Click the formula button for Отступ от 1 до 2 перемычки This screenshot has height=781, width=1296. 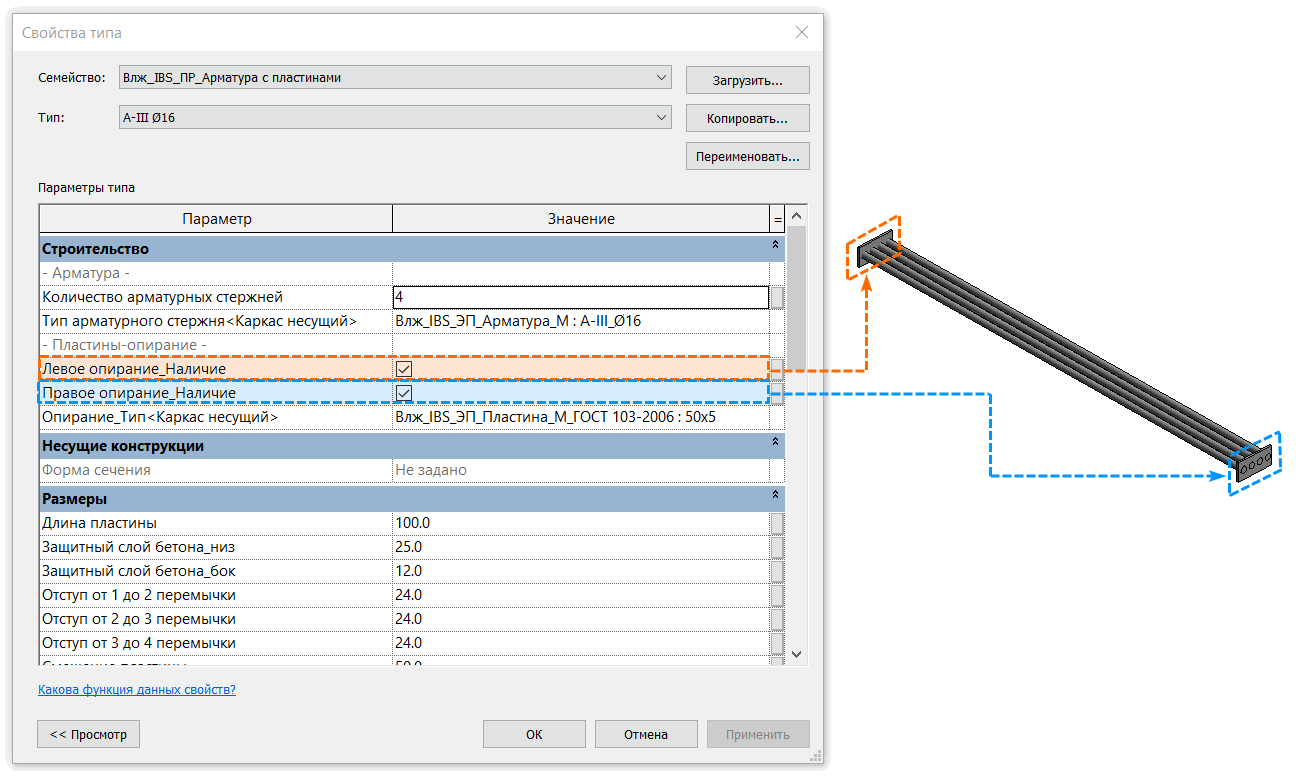pos(777,595)
